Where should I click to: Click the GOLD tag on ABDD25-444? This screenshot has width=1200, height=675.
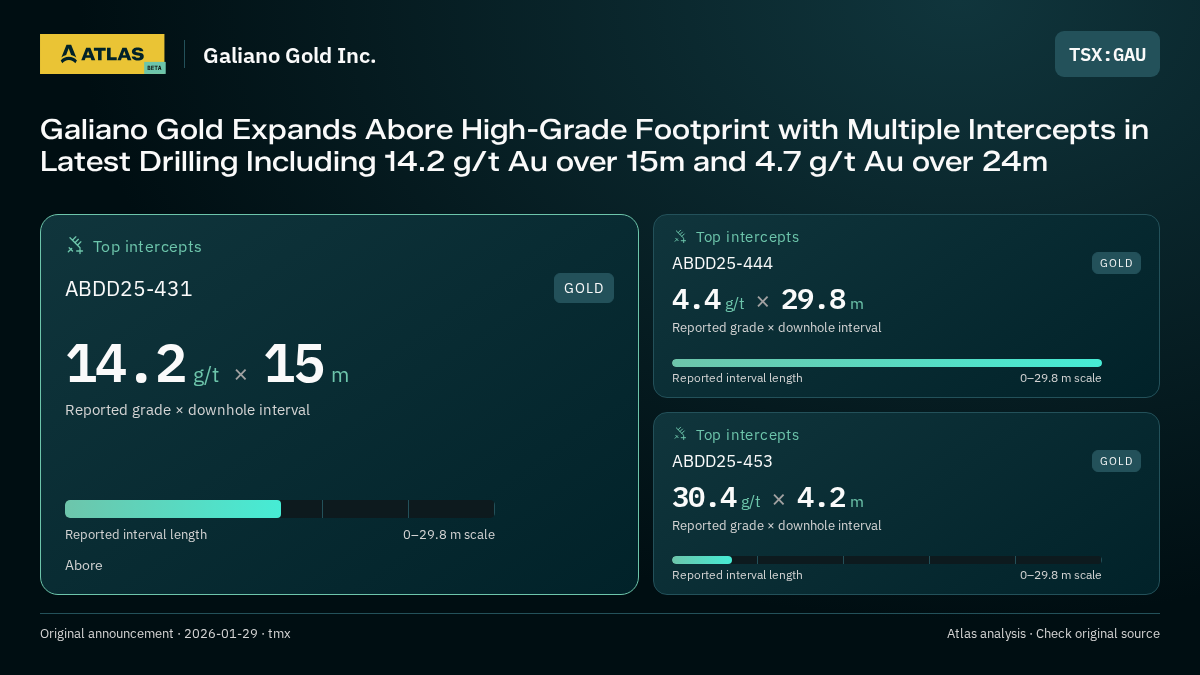(1116, 263)
